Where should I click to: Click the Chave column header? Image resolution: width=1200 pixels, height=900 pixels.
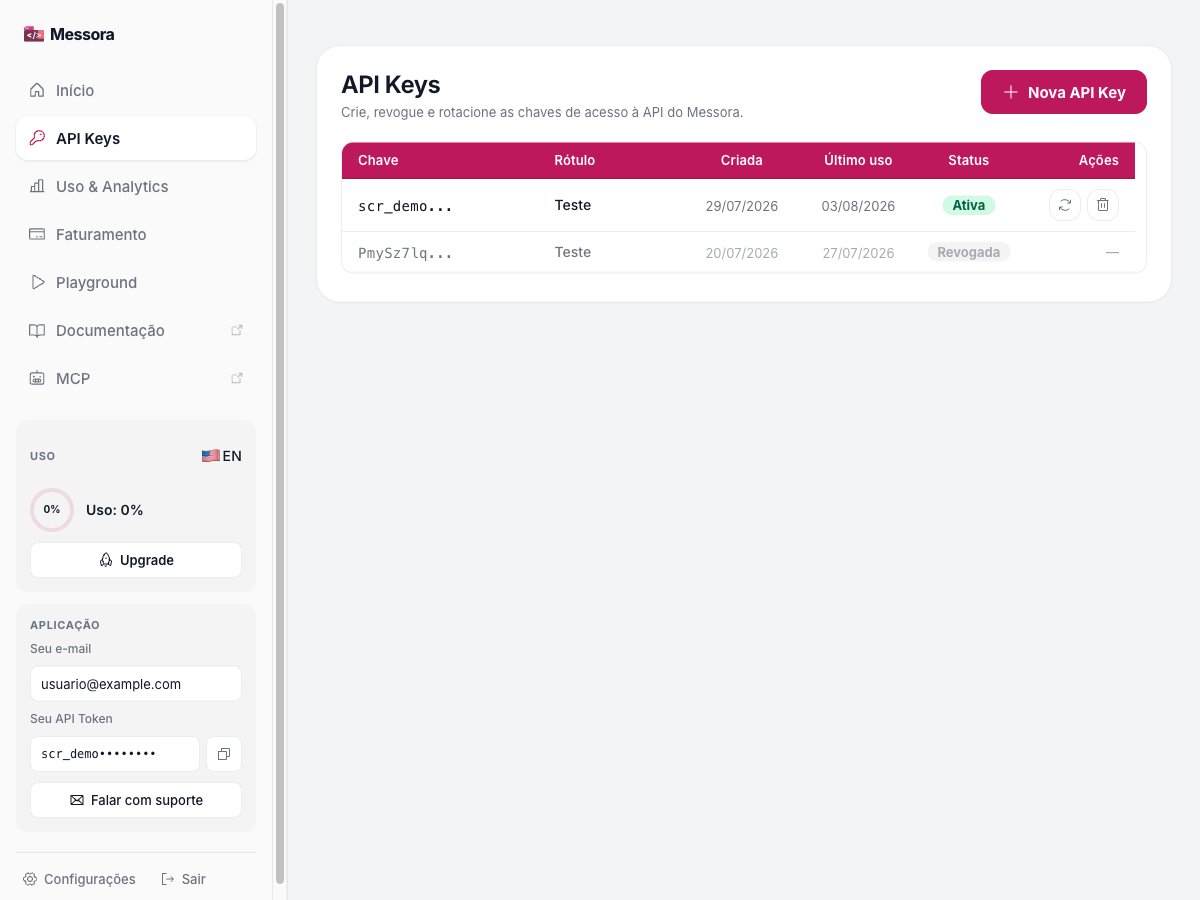pyautogui.click(x=378, y=160)
